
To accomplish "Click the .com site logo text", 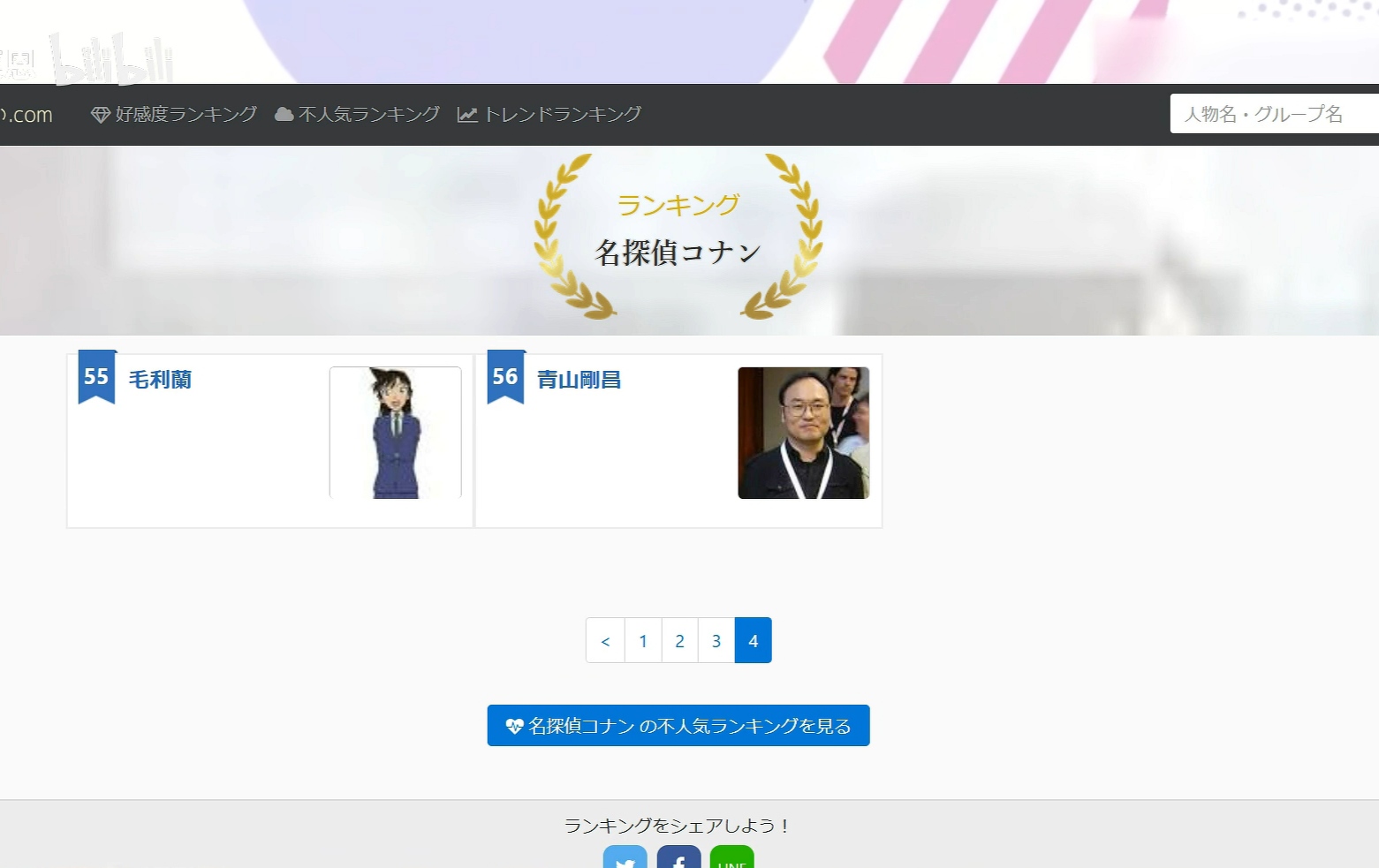I will coord(27,115).
